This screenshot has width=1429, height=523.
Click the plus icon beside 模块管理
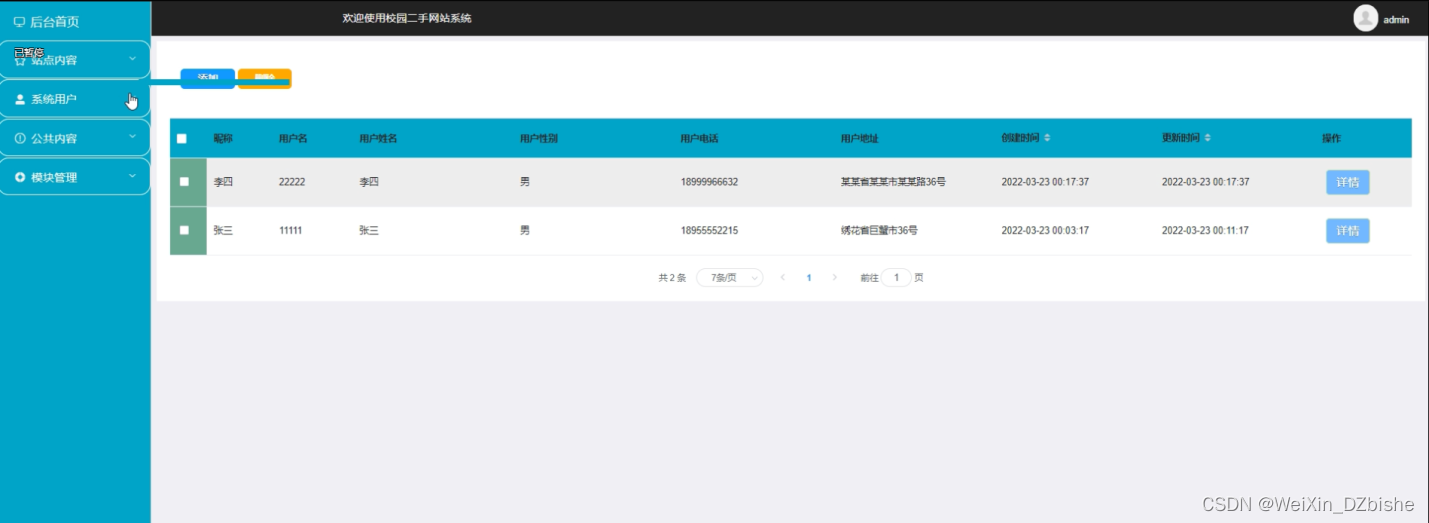20,177
